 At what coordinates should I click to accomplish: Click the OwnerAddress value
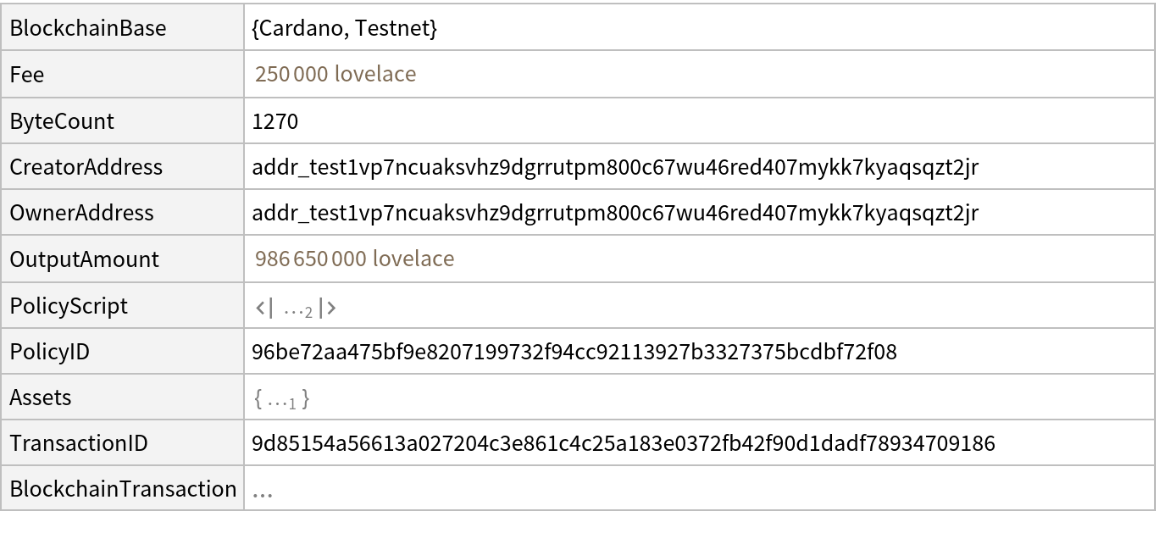coord(615,213)
